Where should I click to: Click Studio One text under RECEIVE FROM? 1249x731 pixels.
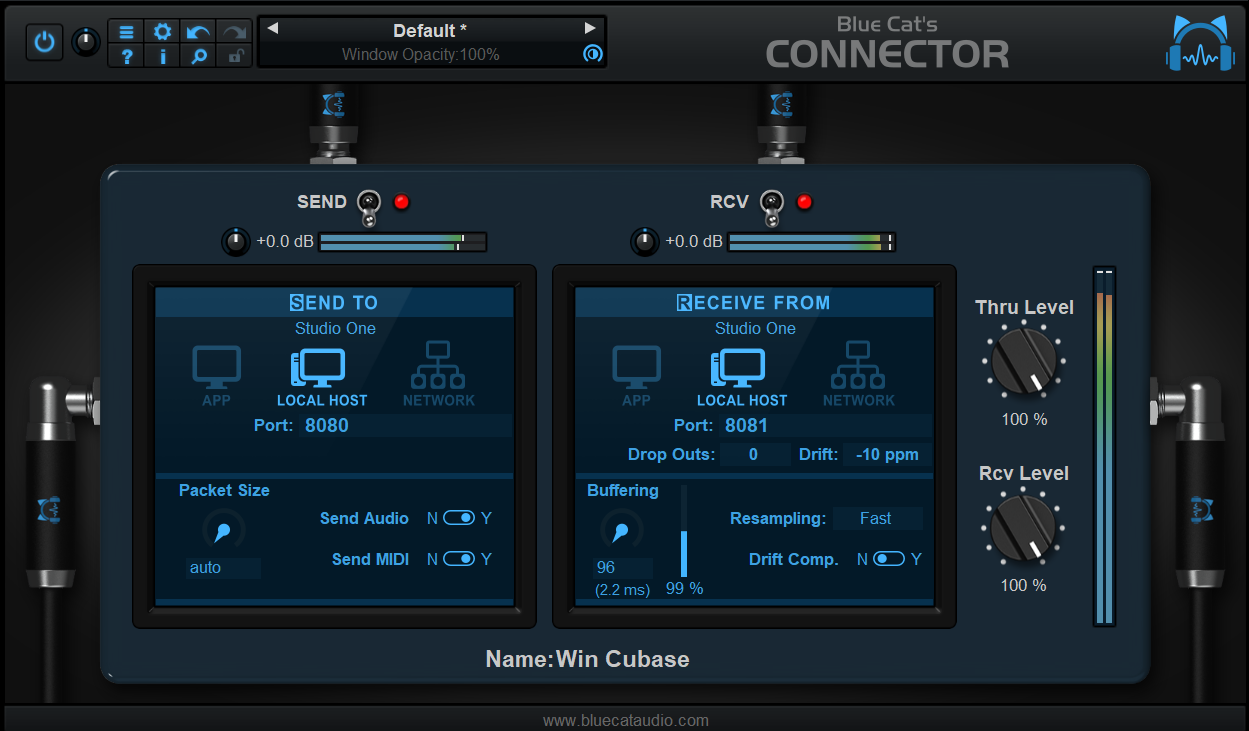coord(755,328)
